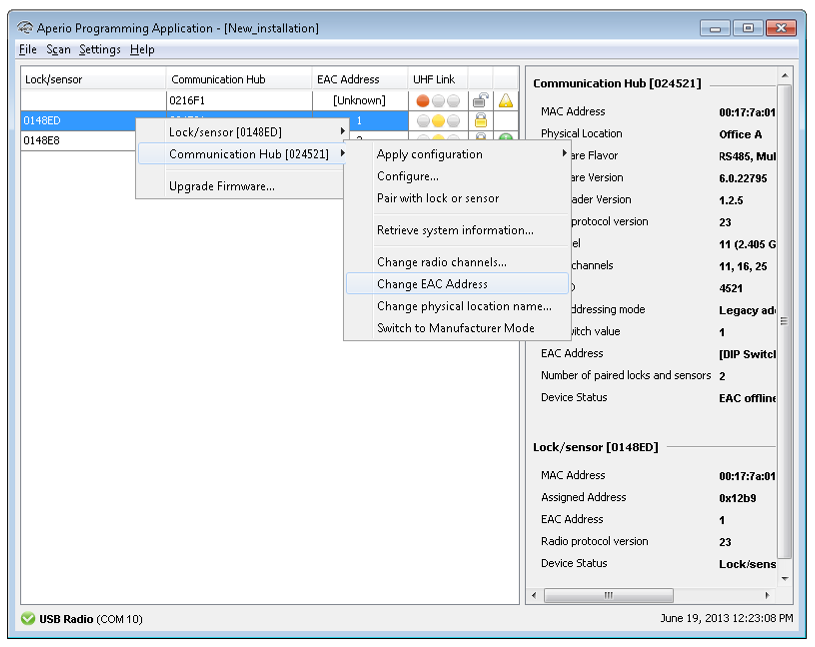Maximize the Aperio Programming Application window

(748, 28)
